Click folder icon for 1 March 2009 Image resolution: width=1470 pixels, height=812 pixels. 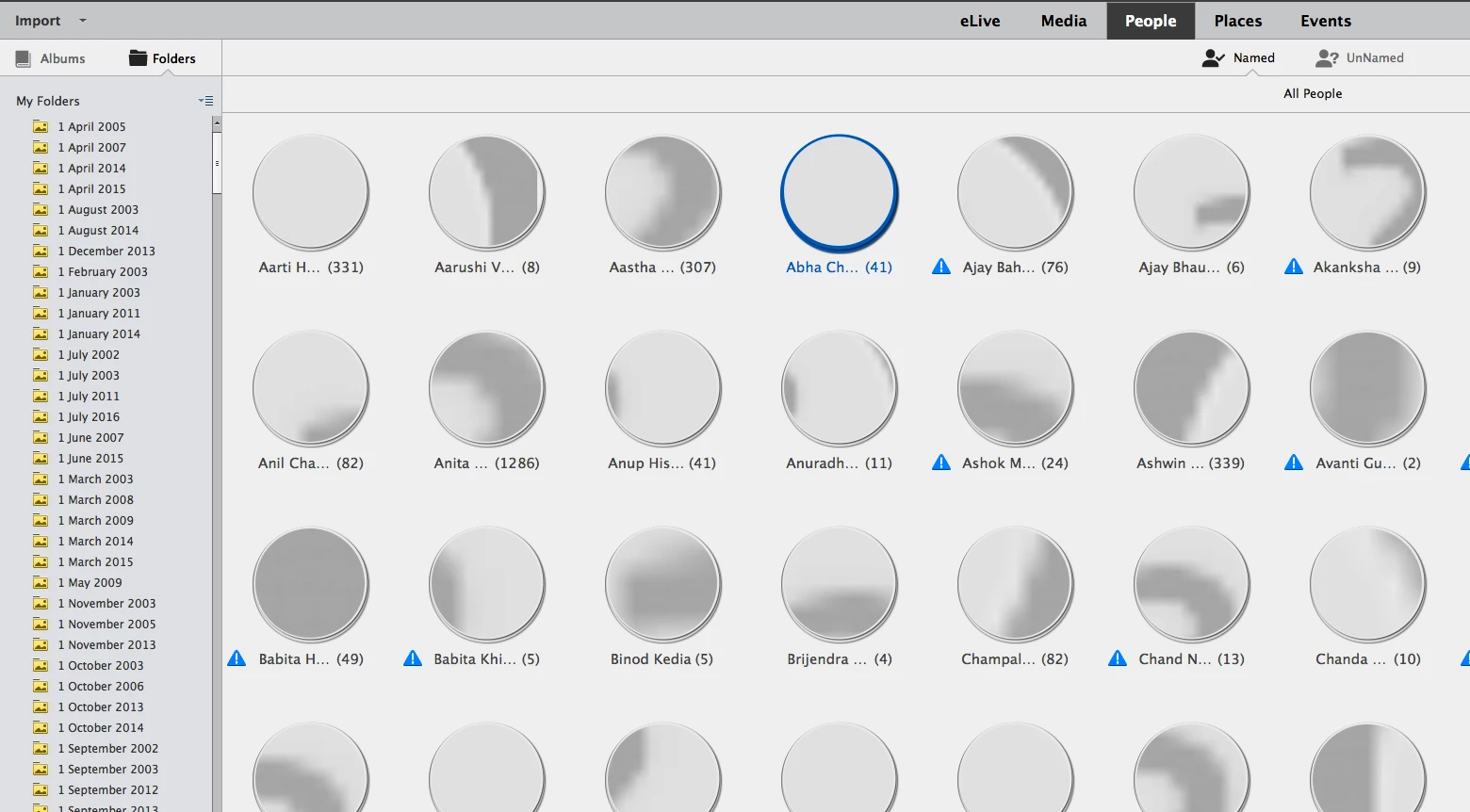click(x=41, y=520)
